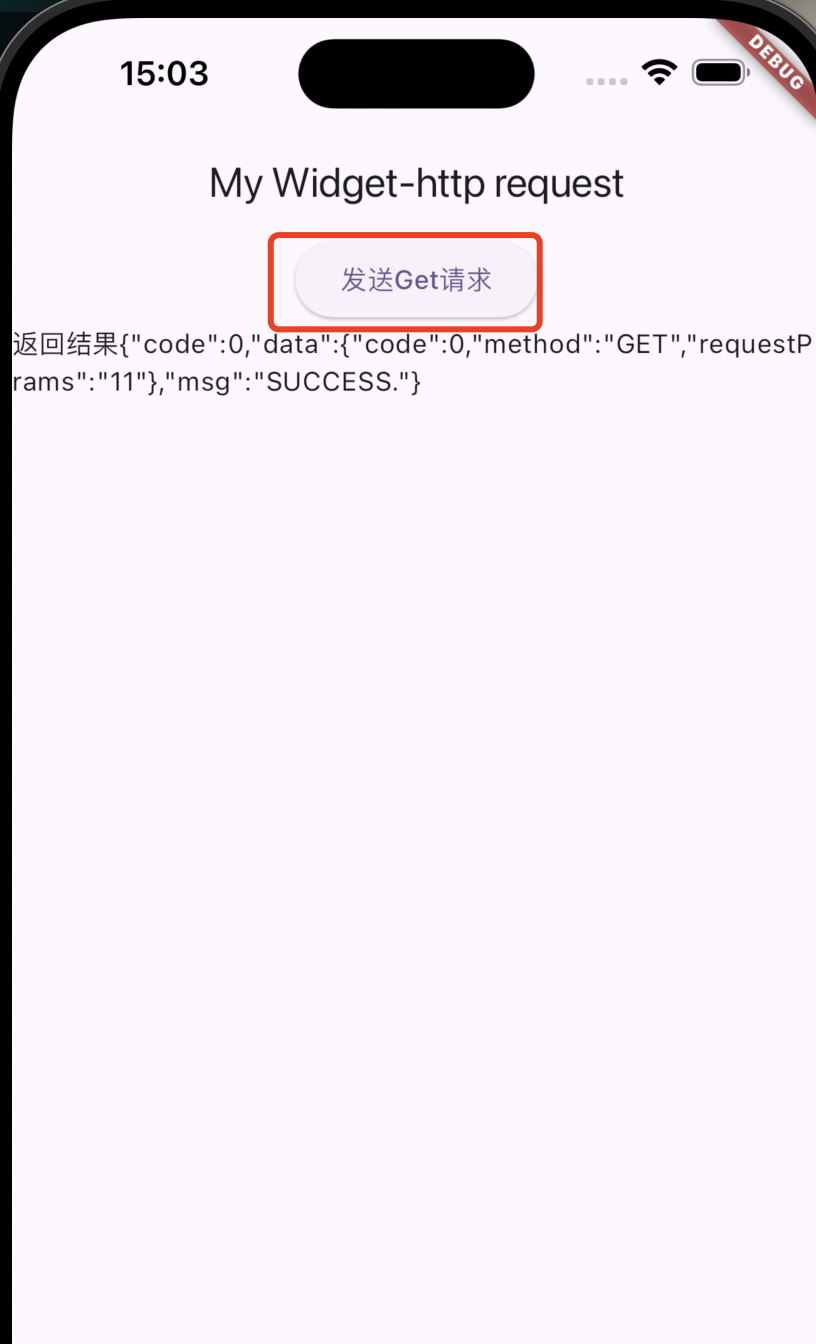Tap the Wi-Fi status icon
This screenshot has width=816, height=1344.
(659, 72)
